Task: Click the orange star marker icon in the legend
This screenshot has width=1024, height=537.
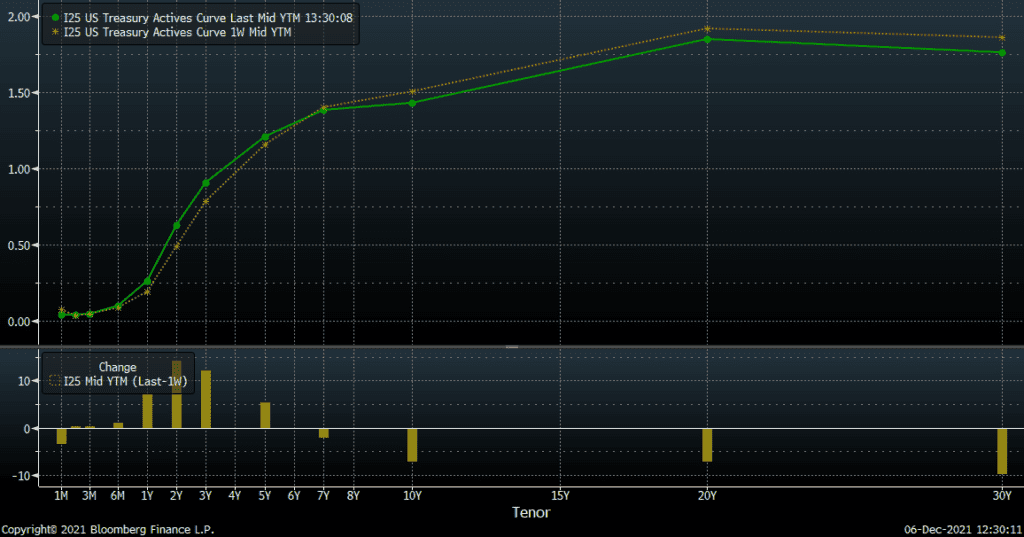Action: 56,32
